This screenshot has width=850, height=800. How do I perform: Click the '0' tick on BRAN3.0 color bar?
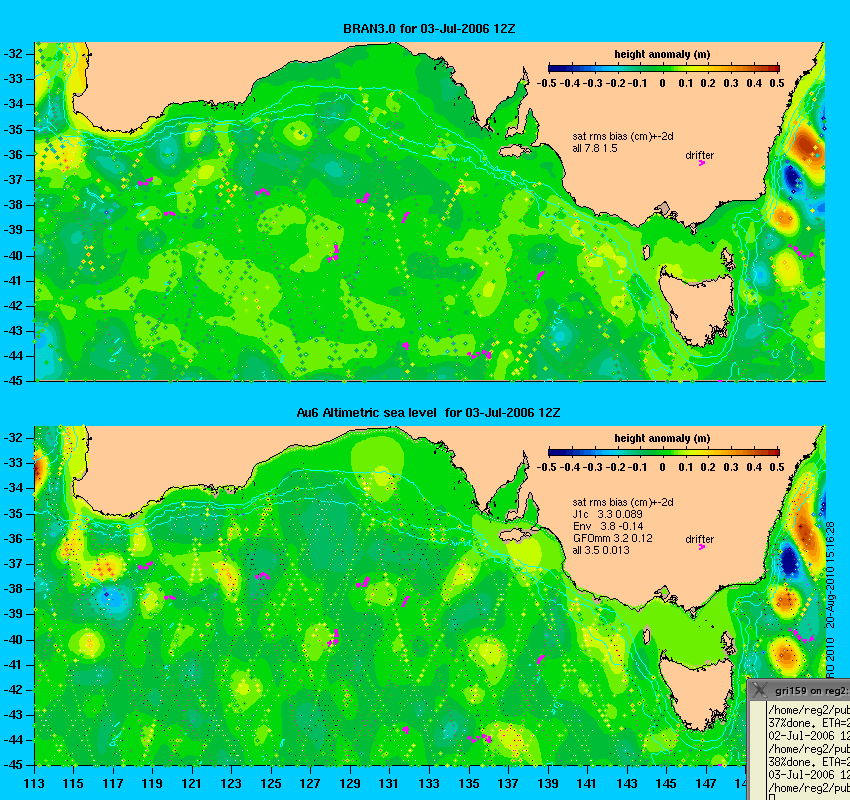[662, 83]
